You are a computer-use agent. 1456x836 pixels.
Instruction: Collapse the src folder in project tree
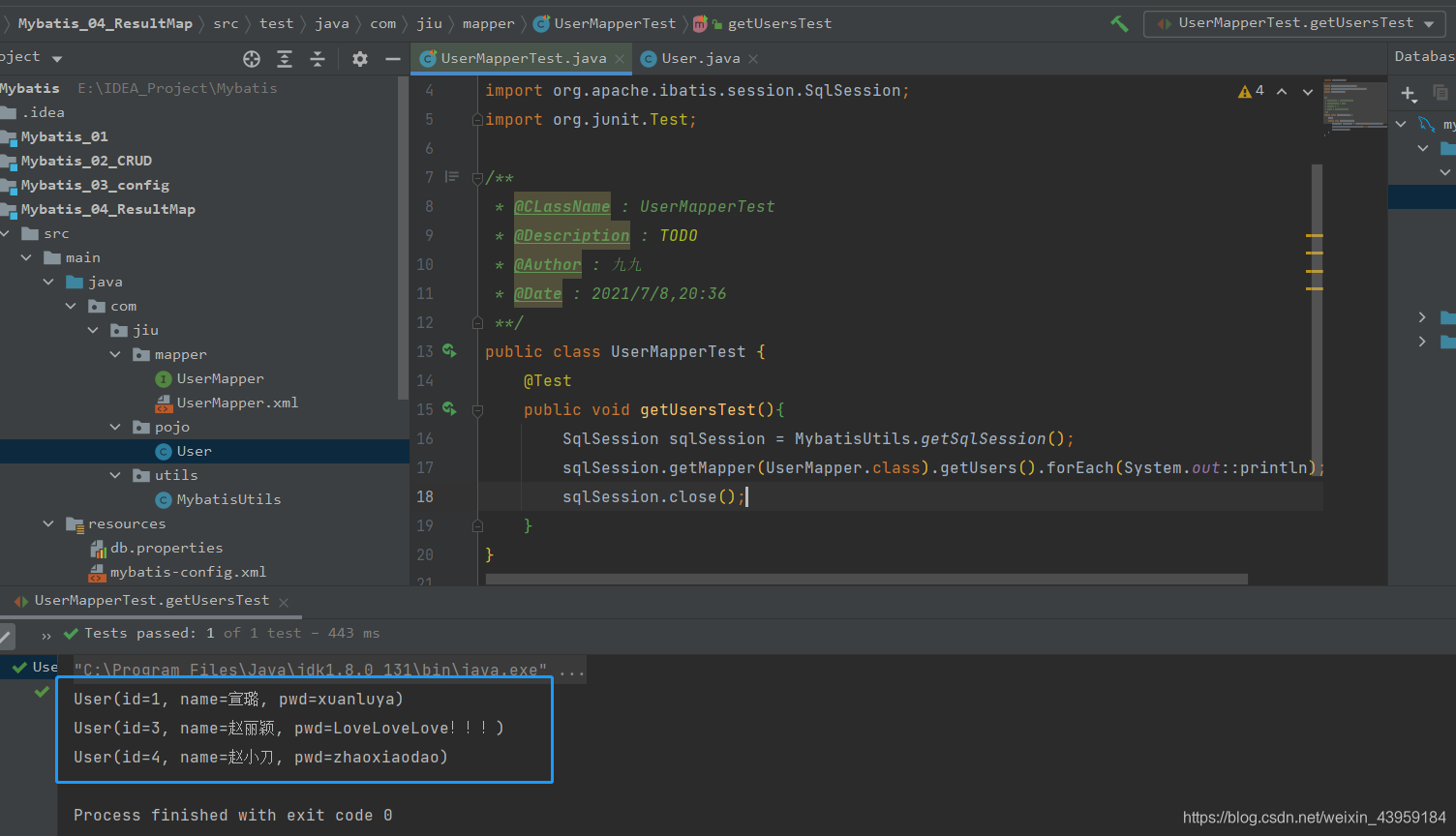click(6, 233)
